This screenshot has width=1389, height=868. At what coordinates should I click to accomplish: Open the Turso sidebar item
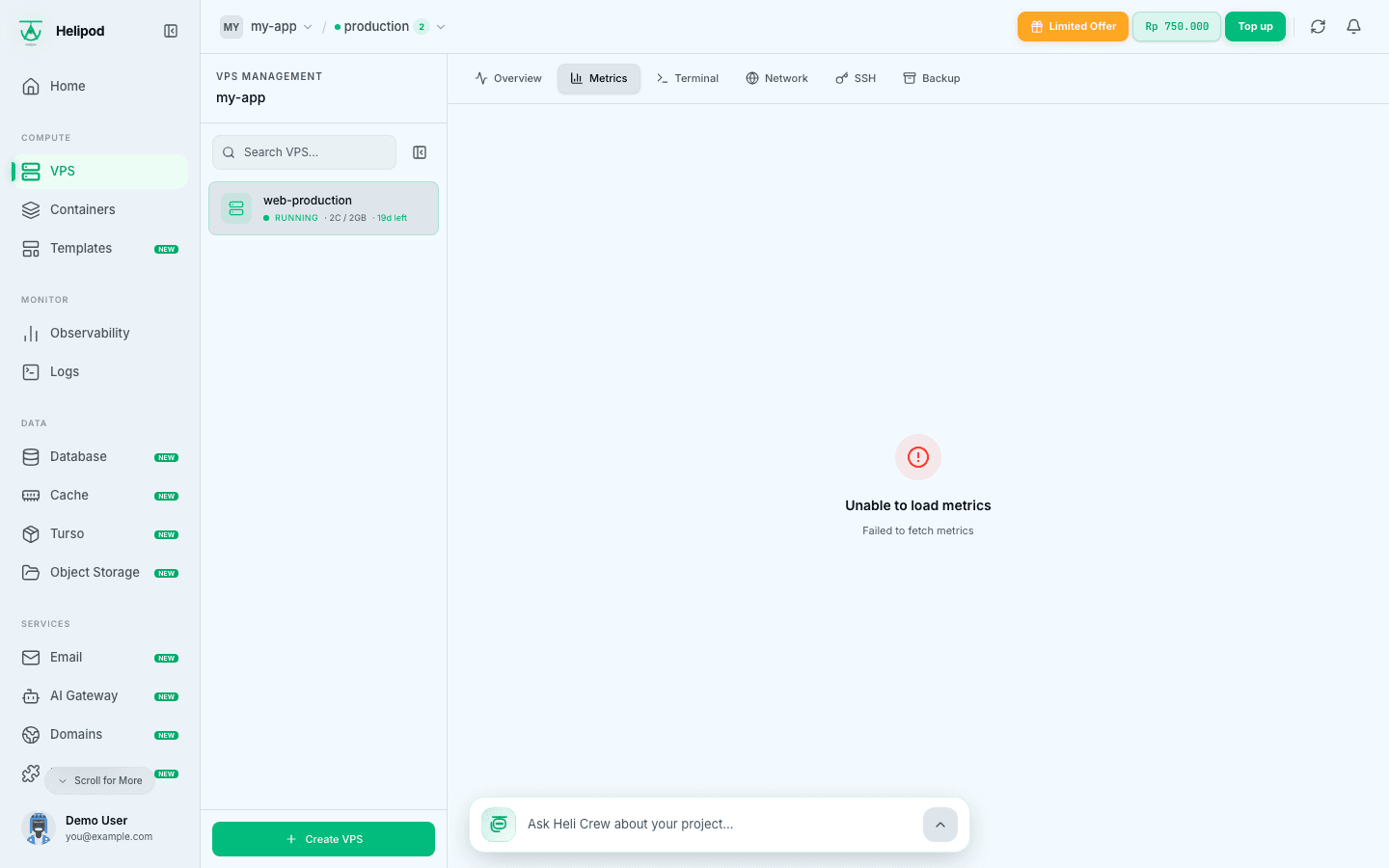(99, 533)
